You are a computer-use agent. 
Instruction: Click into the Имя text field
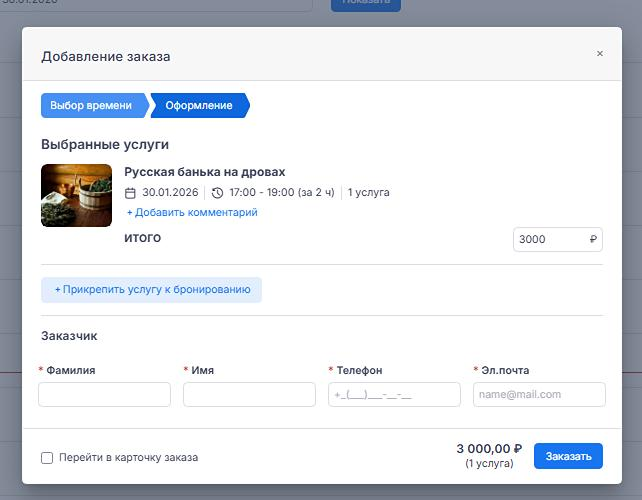249,394
